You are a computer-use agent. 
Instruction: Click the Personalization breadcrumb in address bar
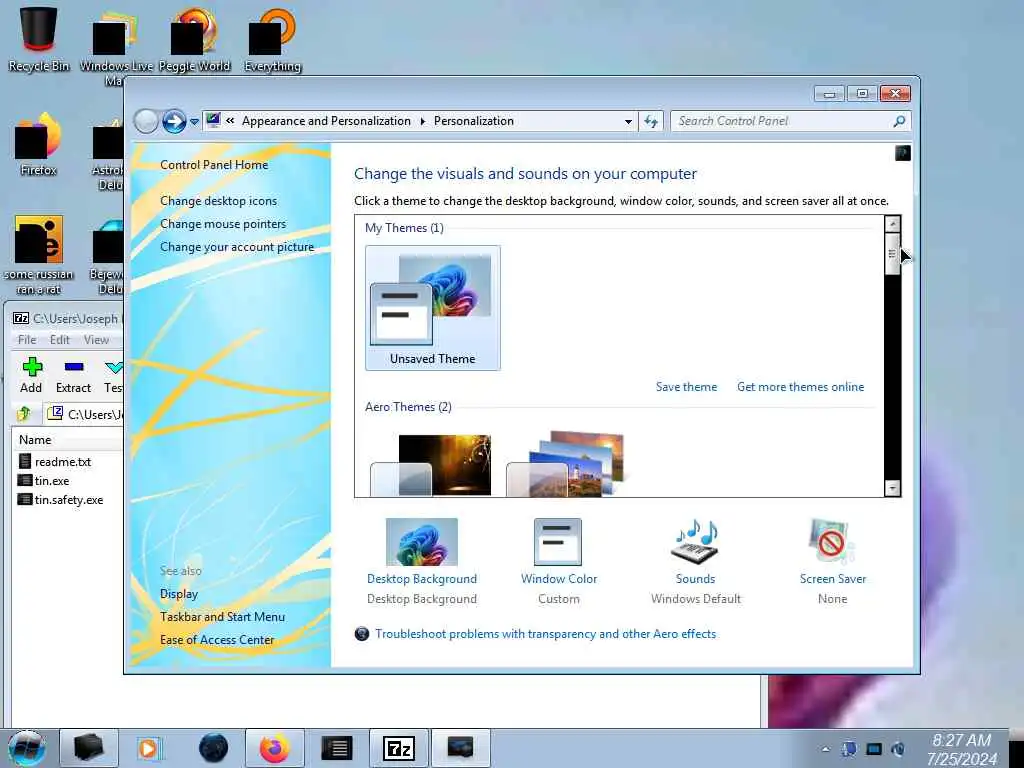474,121
